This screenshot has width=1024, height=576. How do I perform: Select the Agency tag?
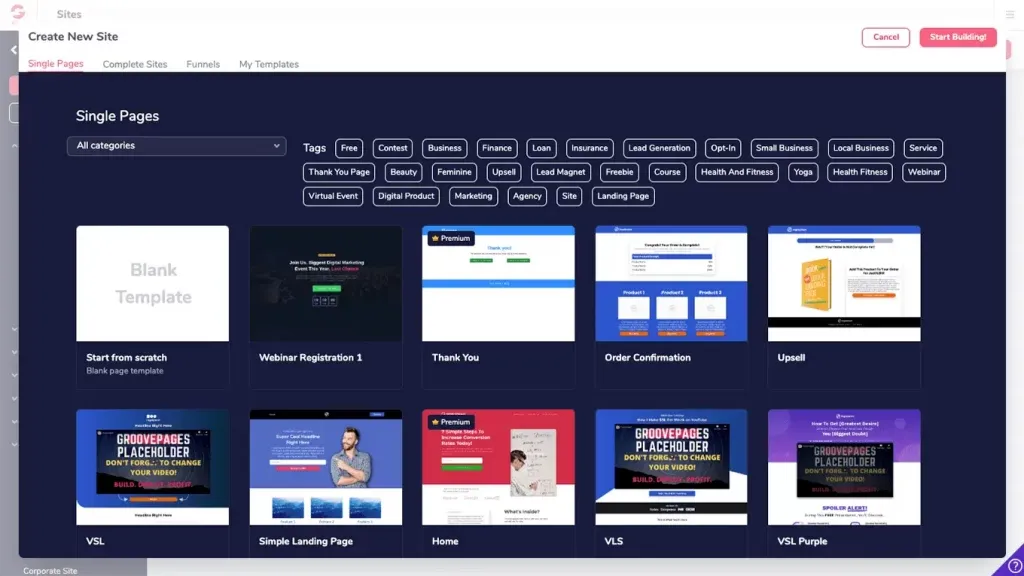click(527, 196)
